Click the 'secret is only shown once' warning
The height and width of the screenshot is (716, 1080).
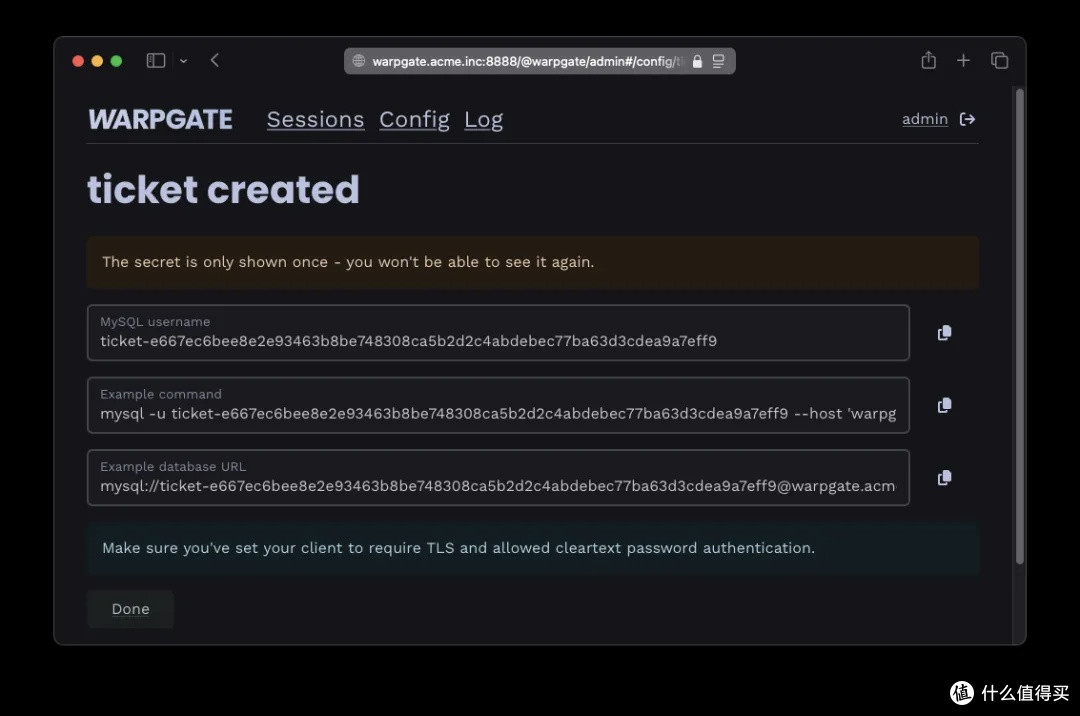[x=532, y=262]
